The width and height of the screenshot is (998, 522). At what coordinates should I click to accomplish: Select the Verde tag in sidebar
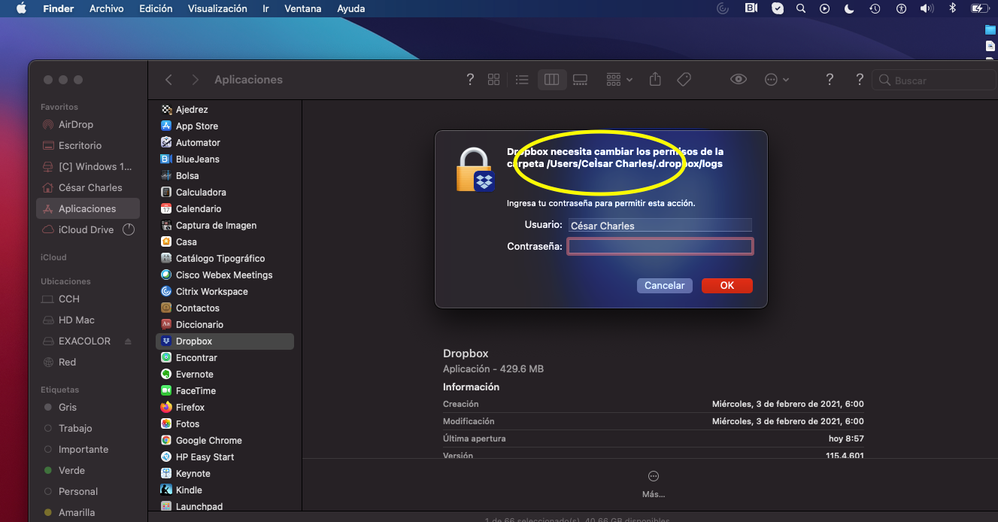(x=88, y=470)
